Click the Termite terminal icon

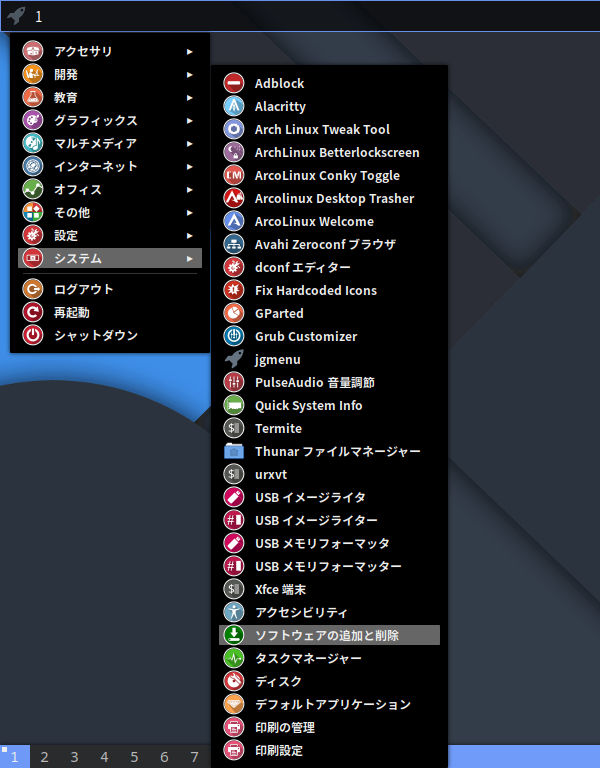click(234, 428)
